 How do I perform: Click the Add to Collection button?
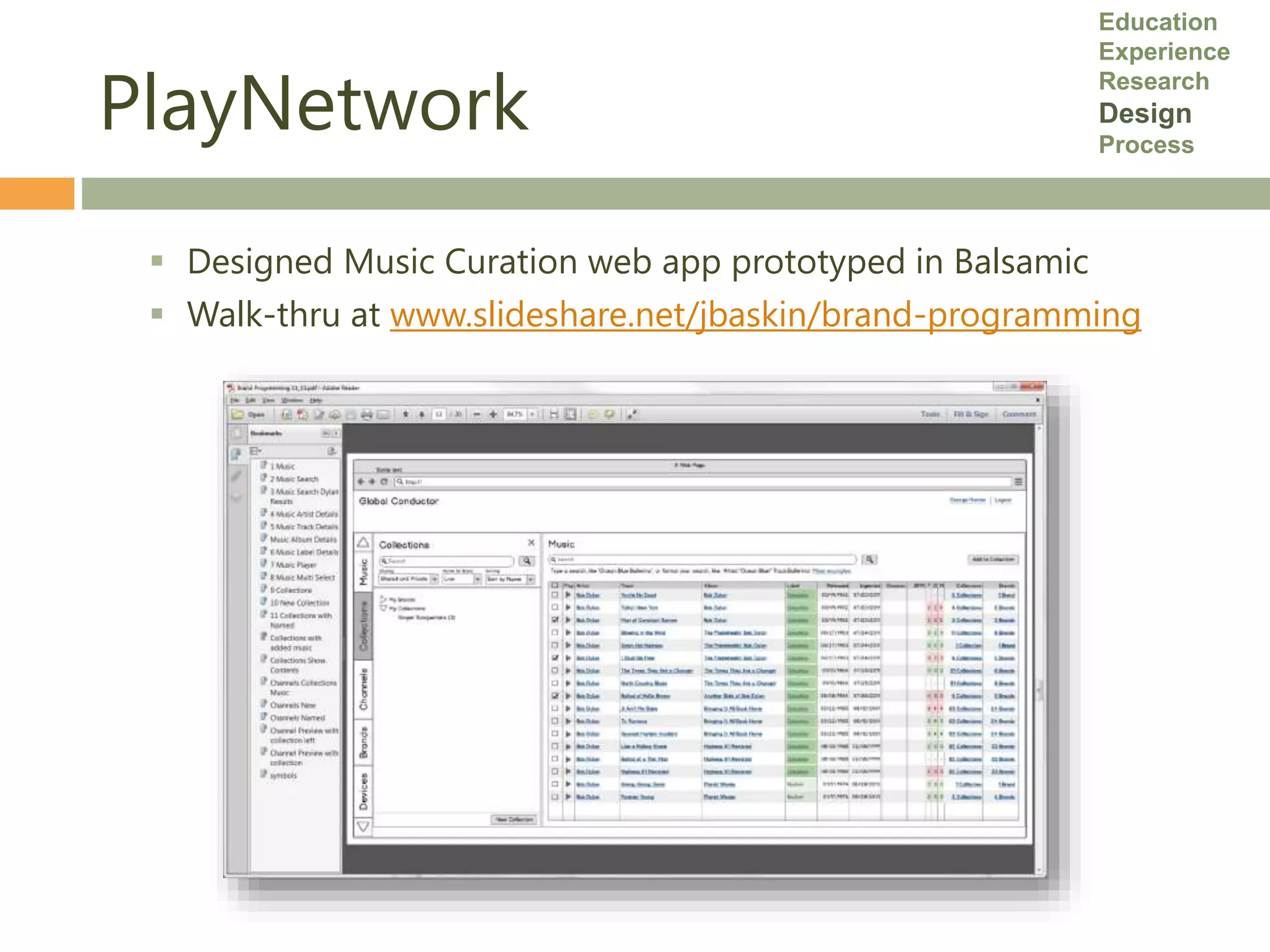pos(993,559)
